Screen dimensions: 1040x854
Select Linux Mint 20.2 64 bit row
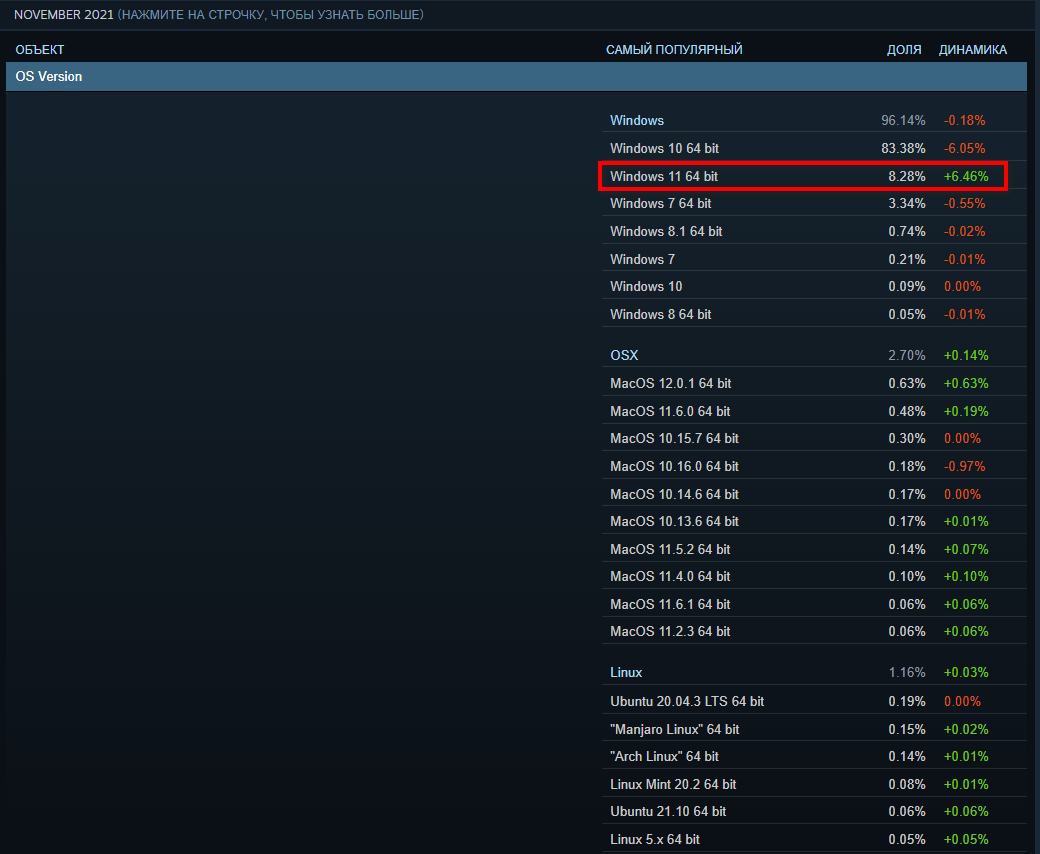tap(673, 784)
